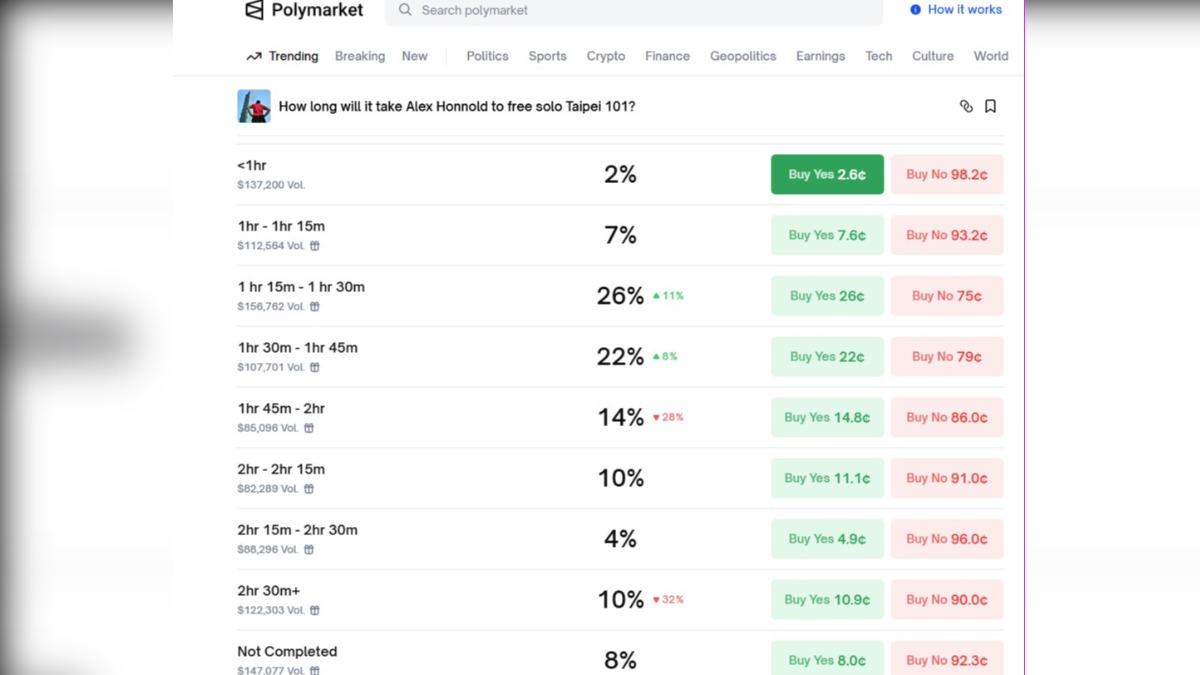Click the How it works info icon

915,9
